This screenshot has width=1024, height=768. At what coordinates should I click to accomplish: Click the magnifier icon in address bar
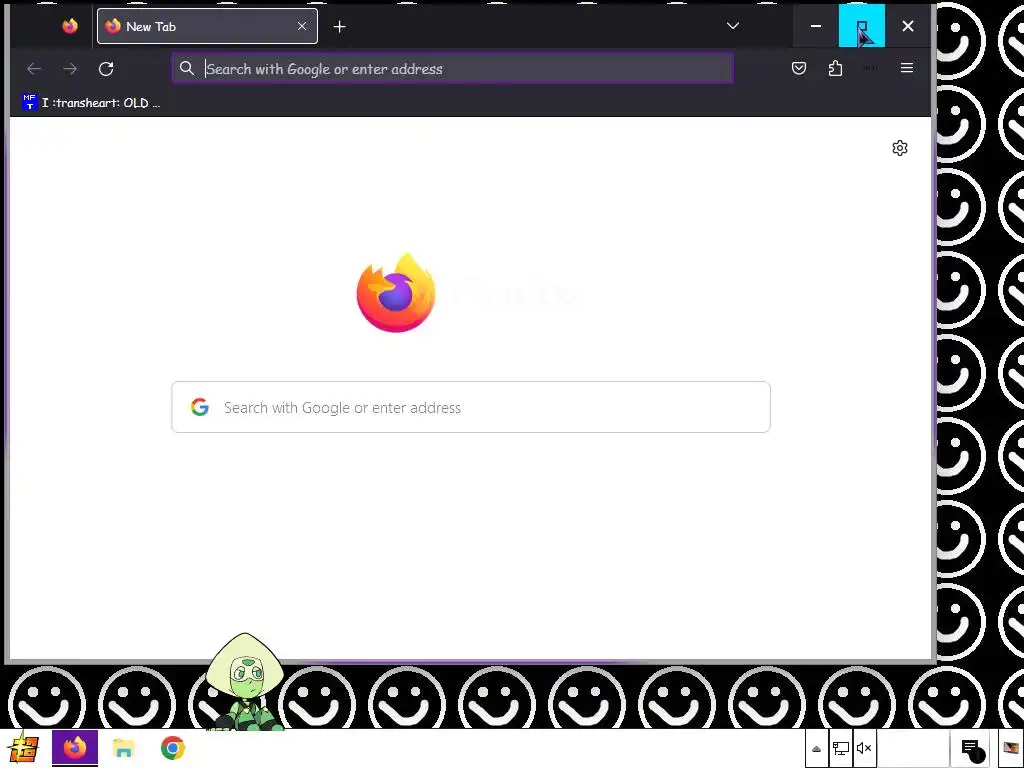[187, 68]
